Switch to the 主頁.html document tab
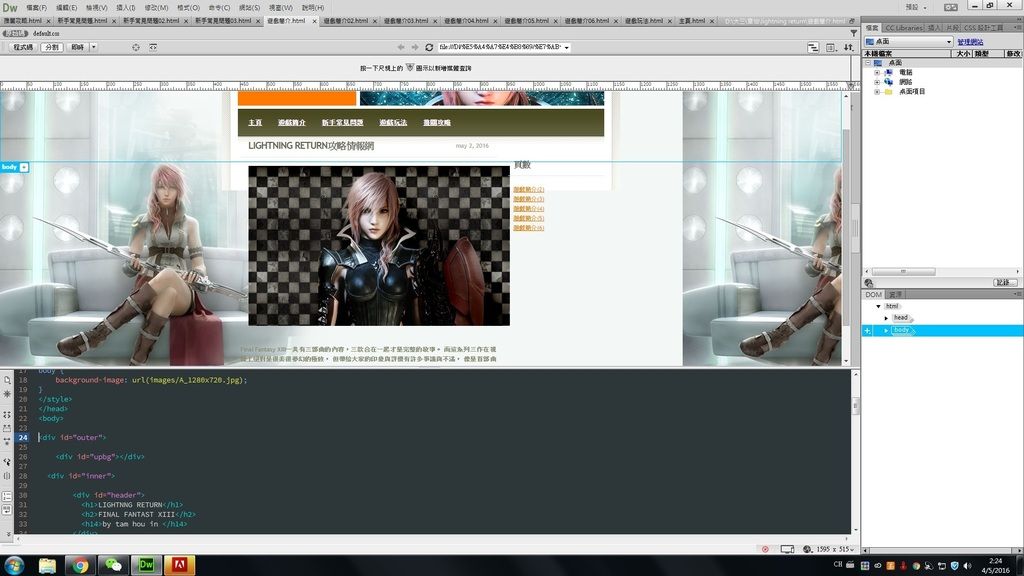The width and height of the screenshot is (1024, 576). (692, 20)
